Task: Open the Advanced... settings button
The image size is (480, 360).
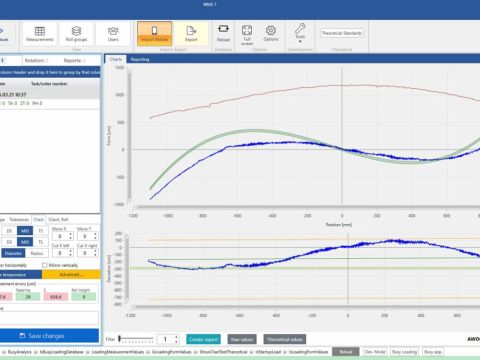Action: (71, 275)
